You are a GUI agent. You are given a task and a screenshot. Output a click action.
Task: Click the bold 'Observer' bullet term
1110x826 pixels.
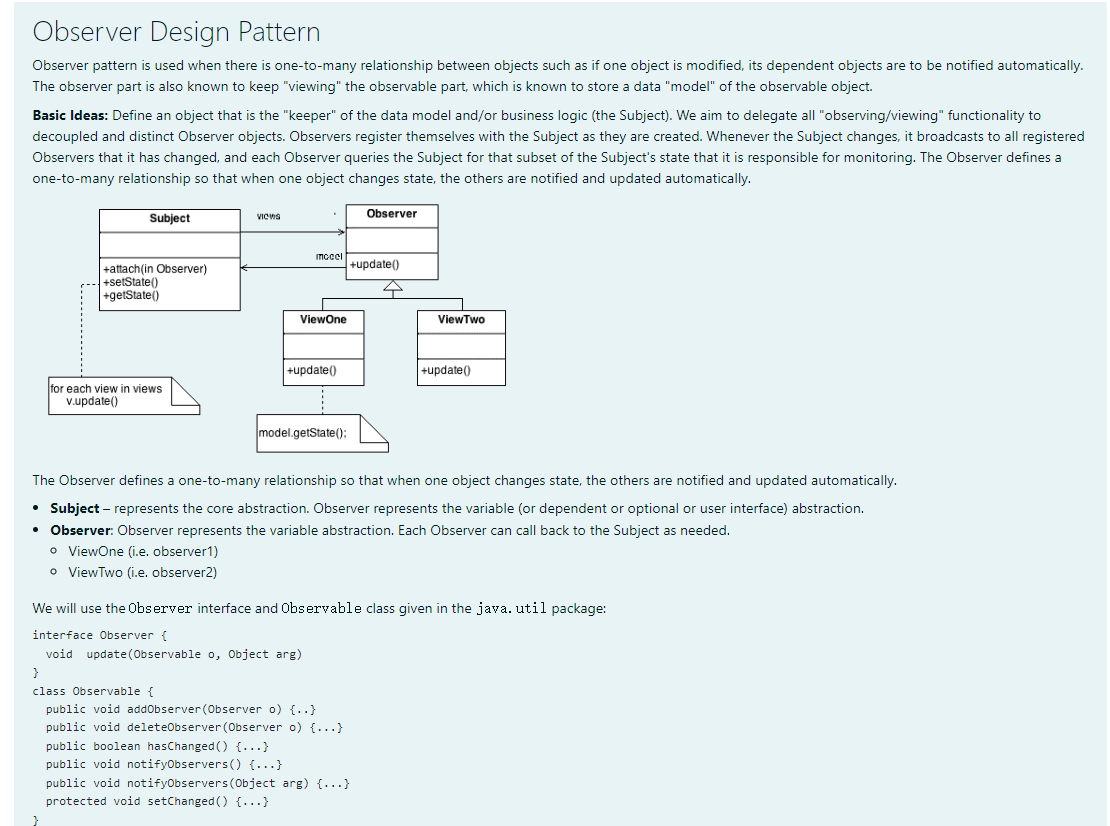tap(81, 530)
